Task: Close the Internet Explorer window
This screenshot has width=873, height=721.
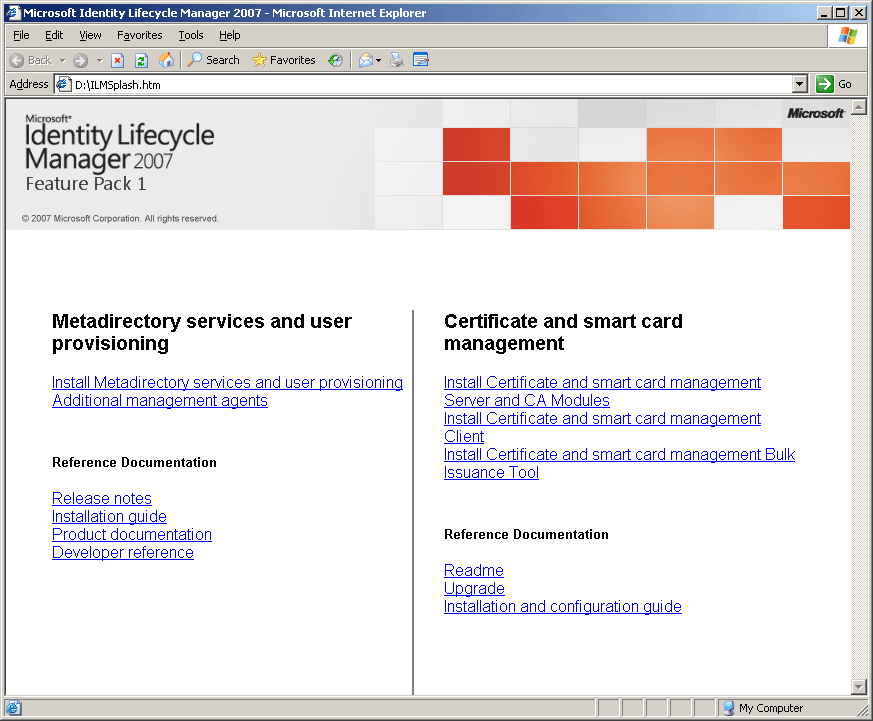Action: (x=859, y=12)
